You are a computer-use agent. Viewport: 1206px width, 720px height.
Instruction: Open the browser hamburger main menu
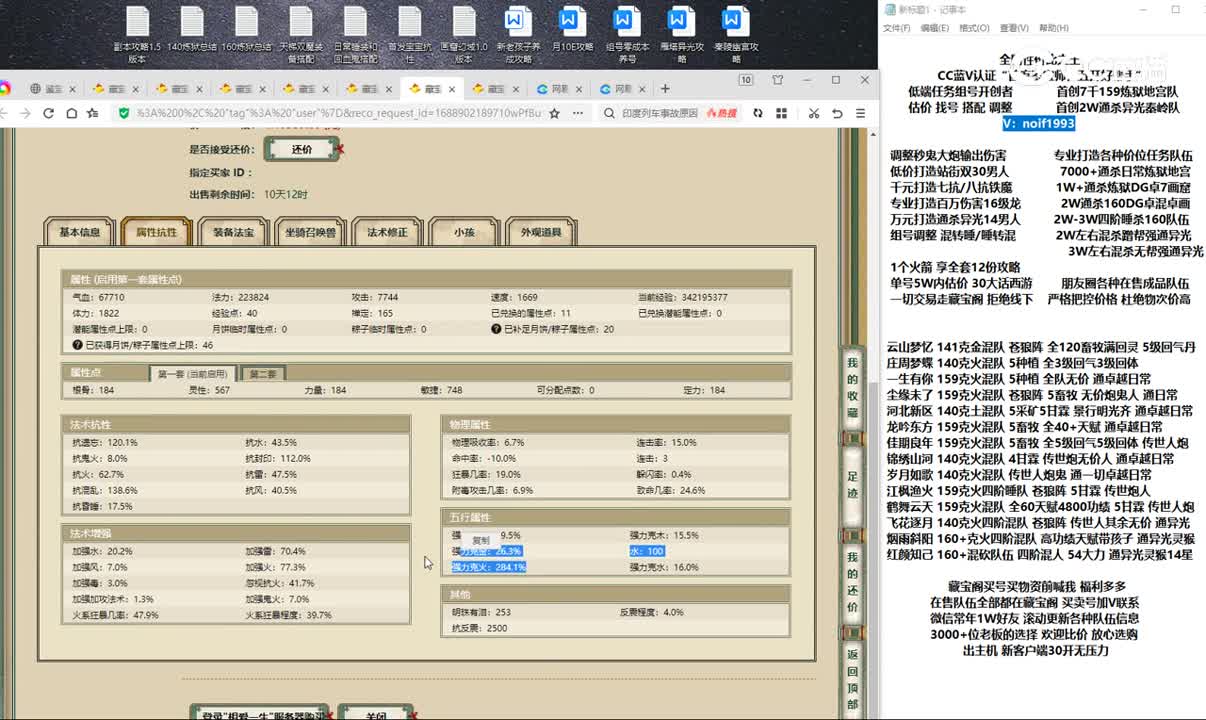(860, 113)
